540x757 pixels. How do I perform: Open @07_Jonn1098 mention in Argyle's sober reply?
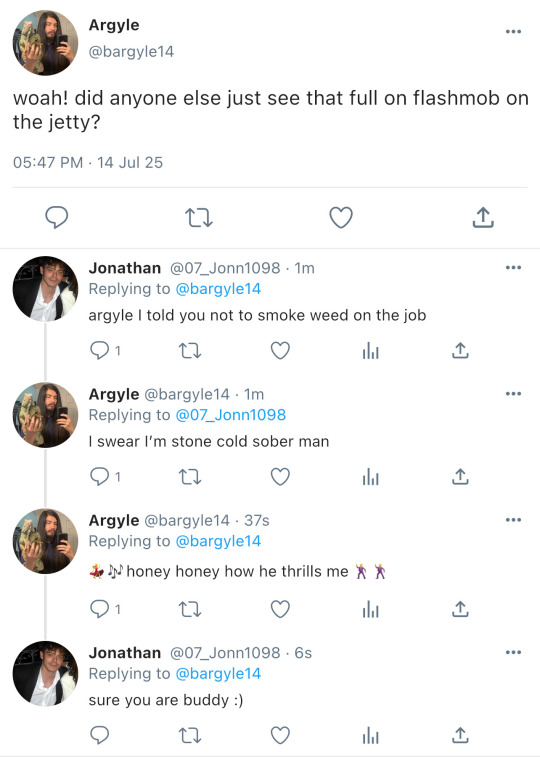coord(231,415)
